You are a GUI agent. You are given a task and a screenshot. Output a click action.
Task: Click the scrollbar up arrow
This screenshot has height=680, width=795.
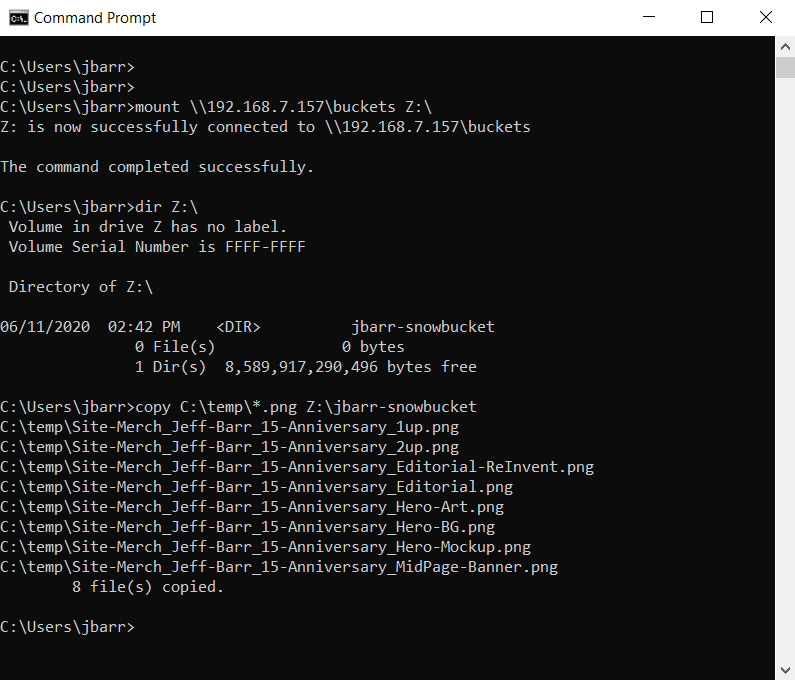(785, 46)
